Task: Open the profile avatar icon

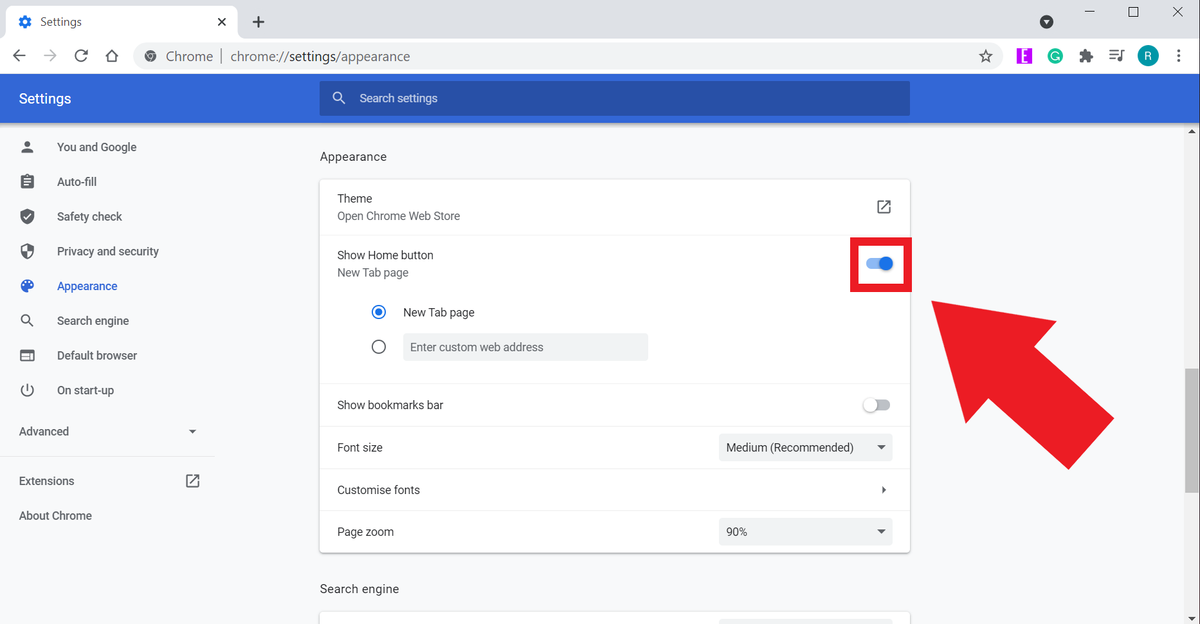Action: pos(1148,56)
